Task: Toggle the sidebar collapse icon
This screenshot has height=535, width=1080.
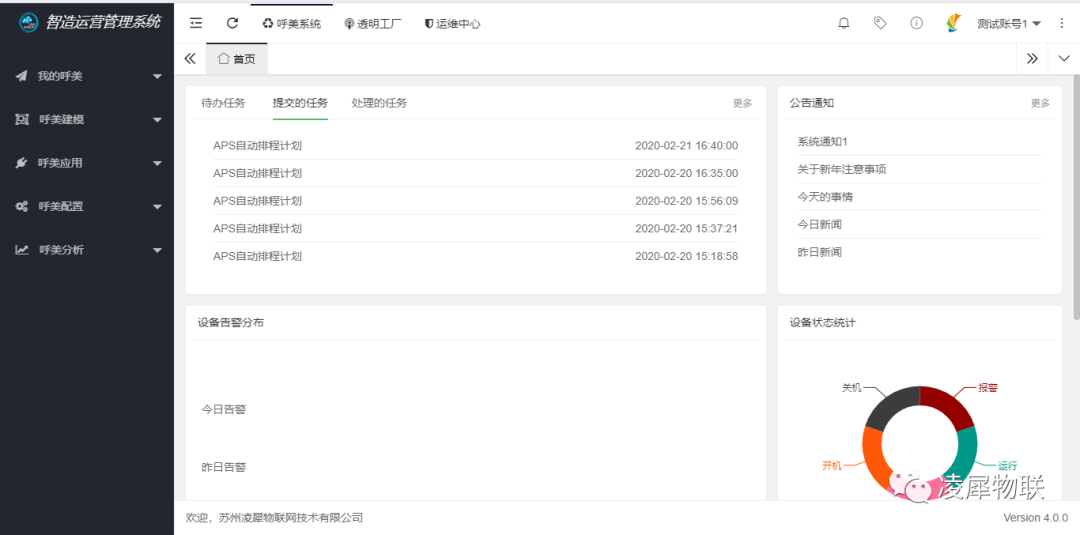Action: pos(196,23)
